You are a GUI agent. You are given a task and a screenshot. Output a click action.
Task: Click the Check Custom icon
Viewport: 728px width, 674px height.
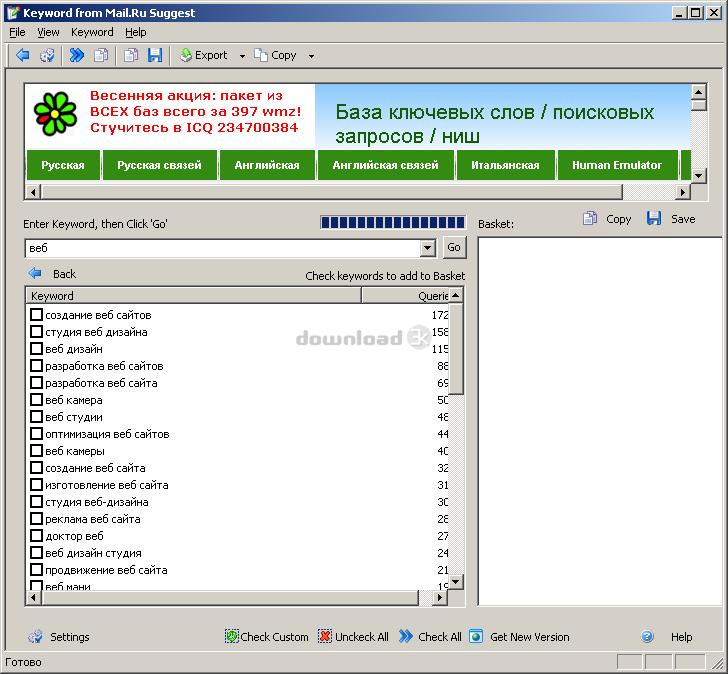pos(232,636)
